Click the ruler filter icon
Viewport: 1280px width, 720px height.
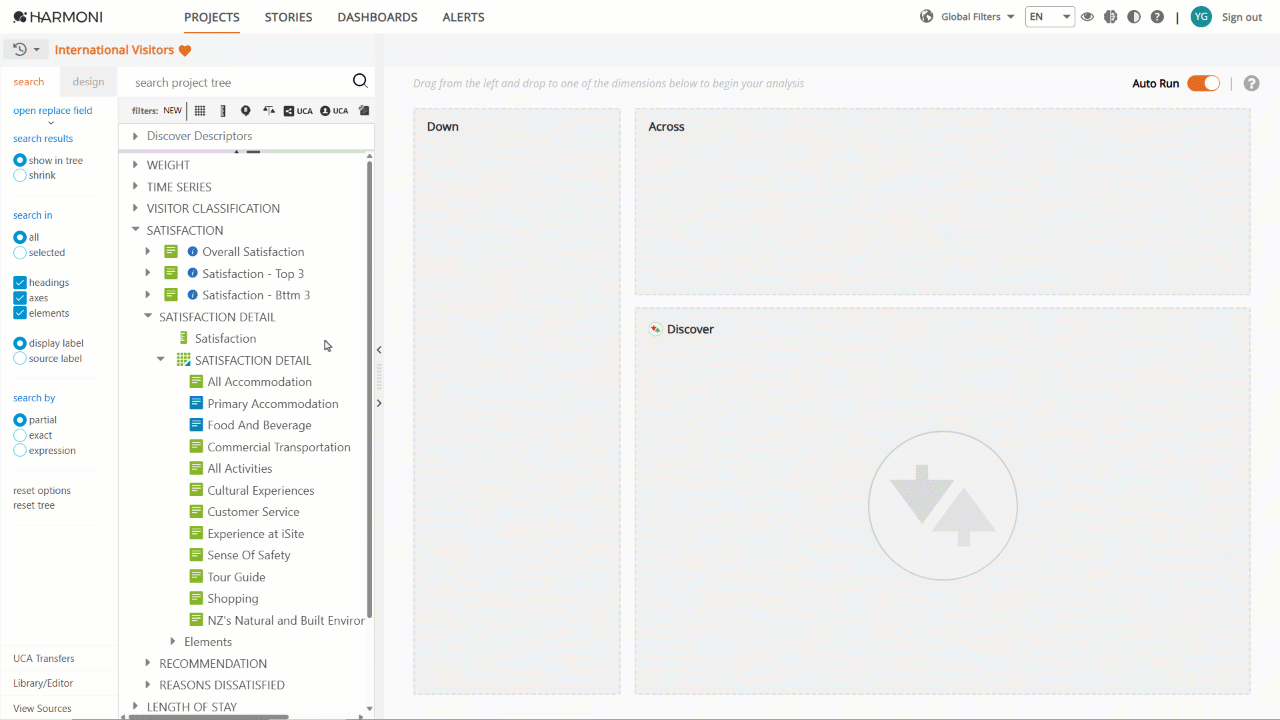[x=223, y=111]
